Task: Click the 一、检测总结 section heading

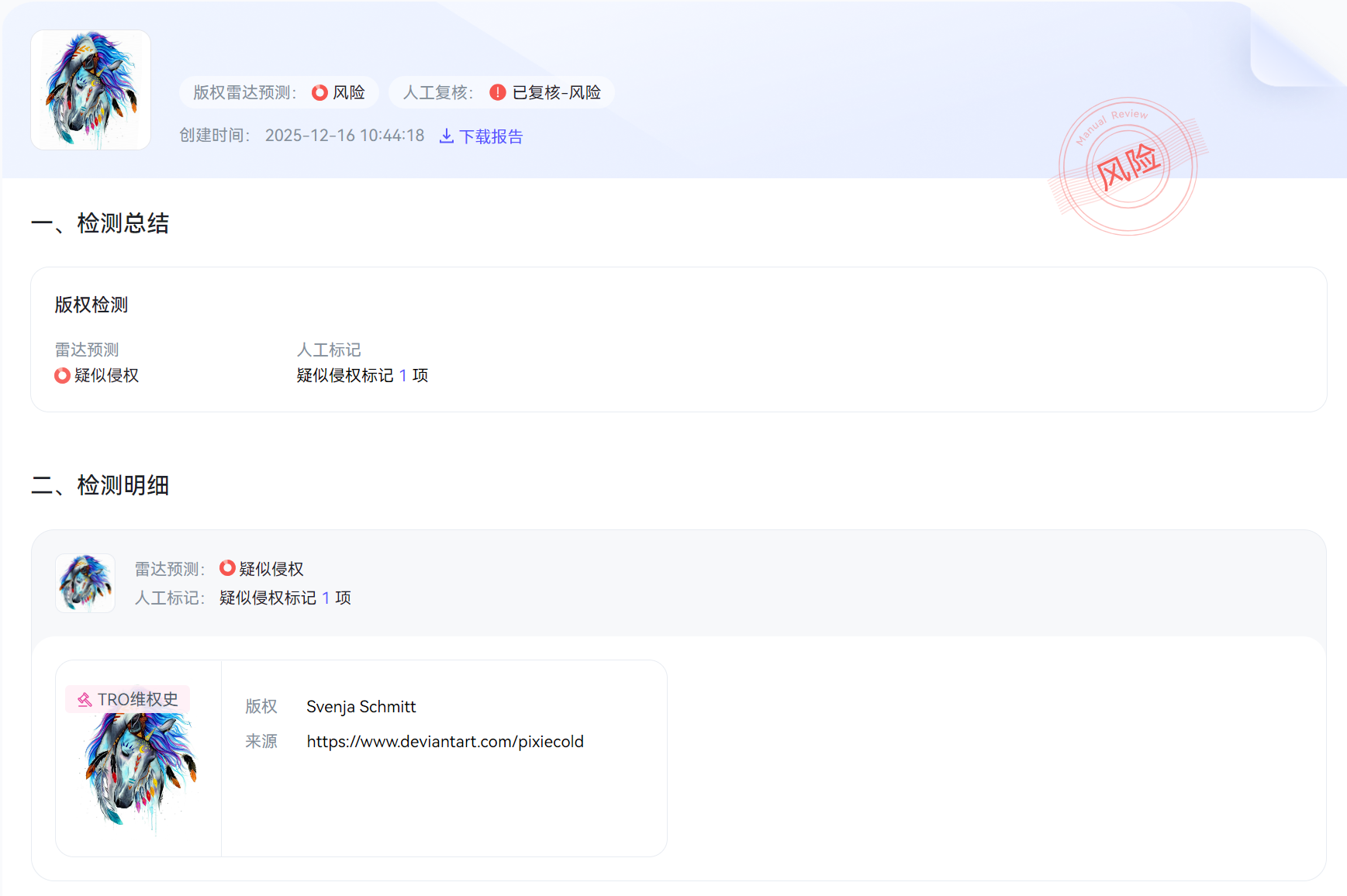Action: tap(100, 223)
